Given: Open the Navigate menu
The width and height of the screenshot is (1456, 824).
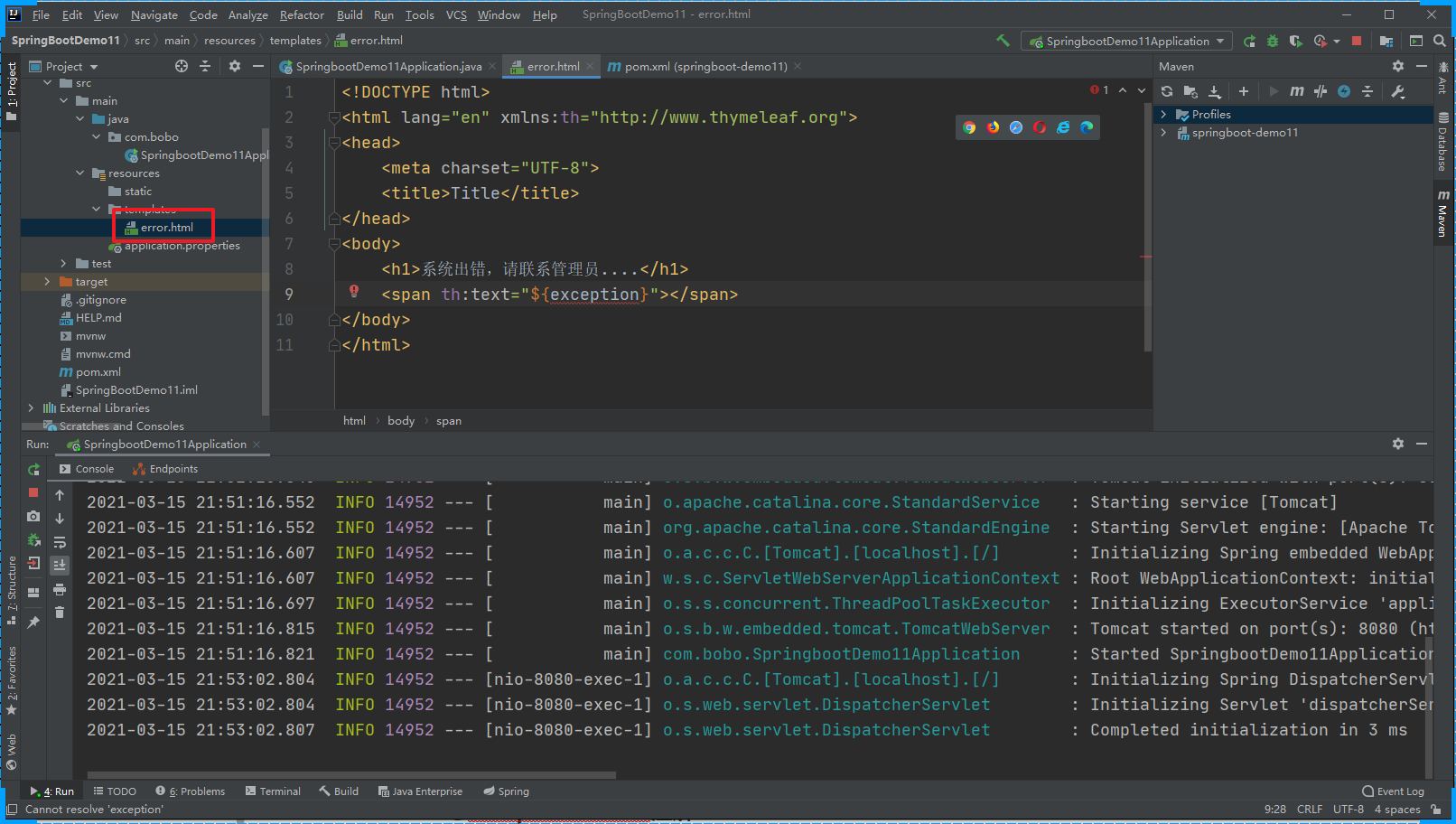Looking at the screenshot, I should [x=154, y=14].
